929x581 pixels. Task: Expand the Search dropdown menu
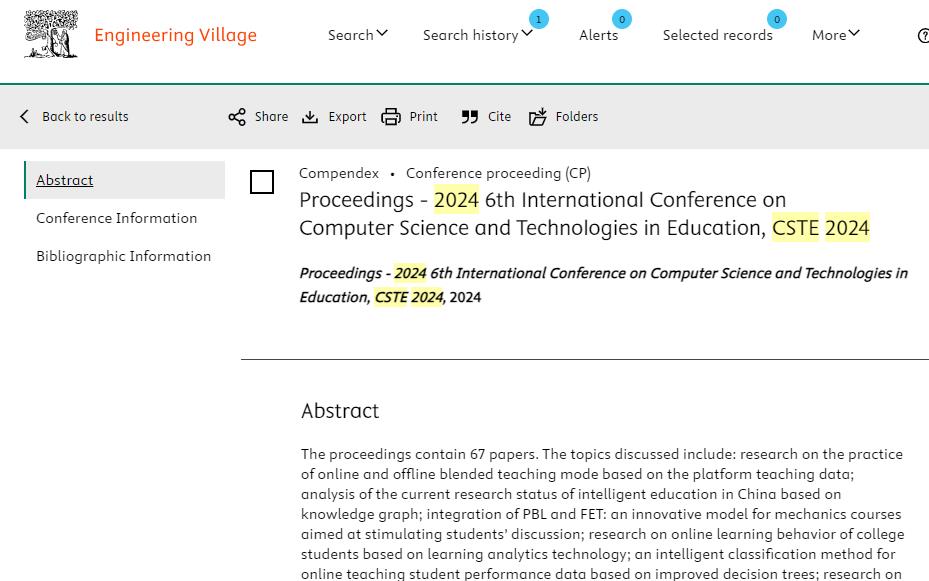(357, 35)
